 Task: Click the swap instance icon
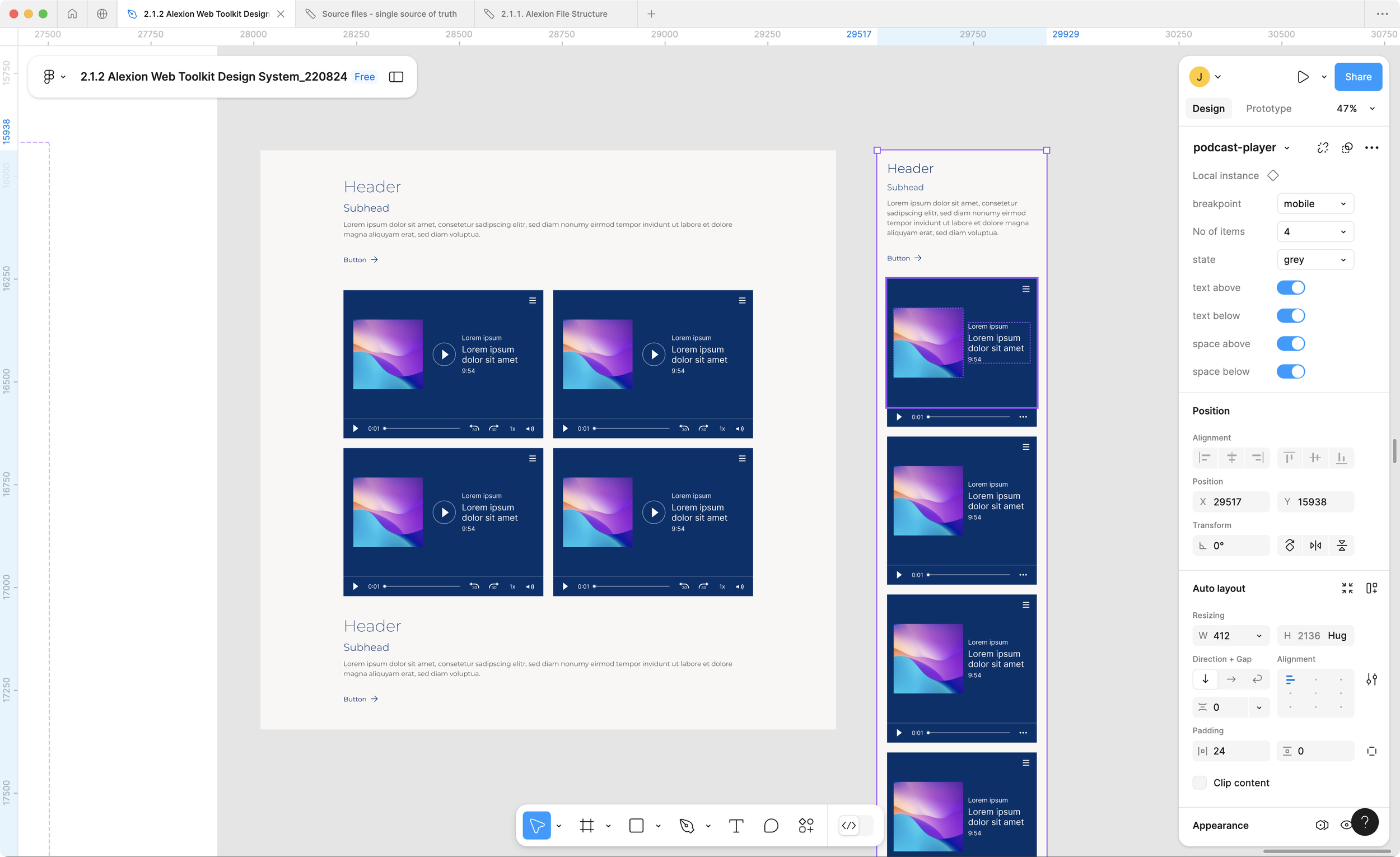[x=1347, y=148]
